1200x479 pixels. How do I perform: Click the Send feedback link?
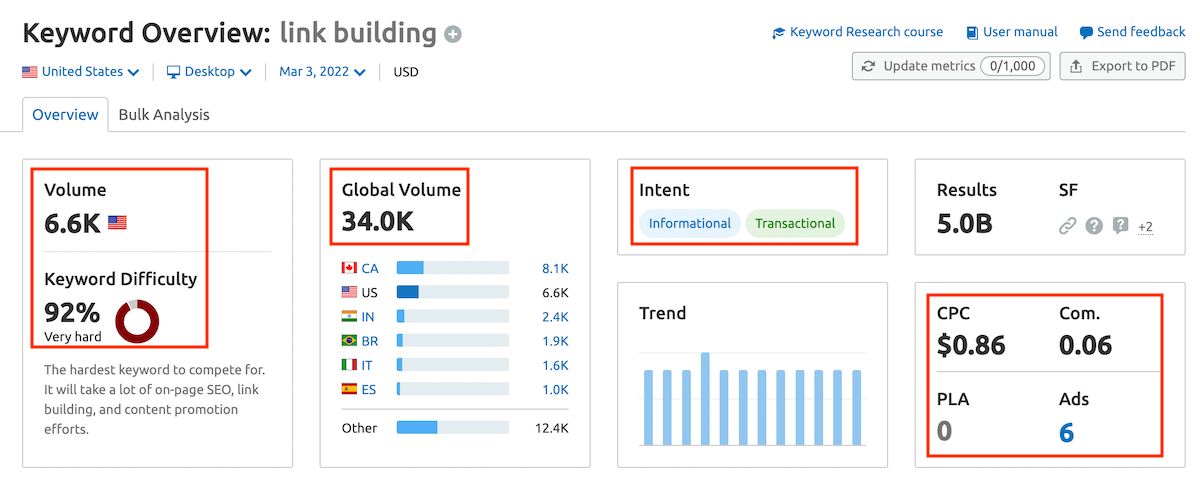click(1132, 32)
